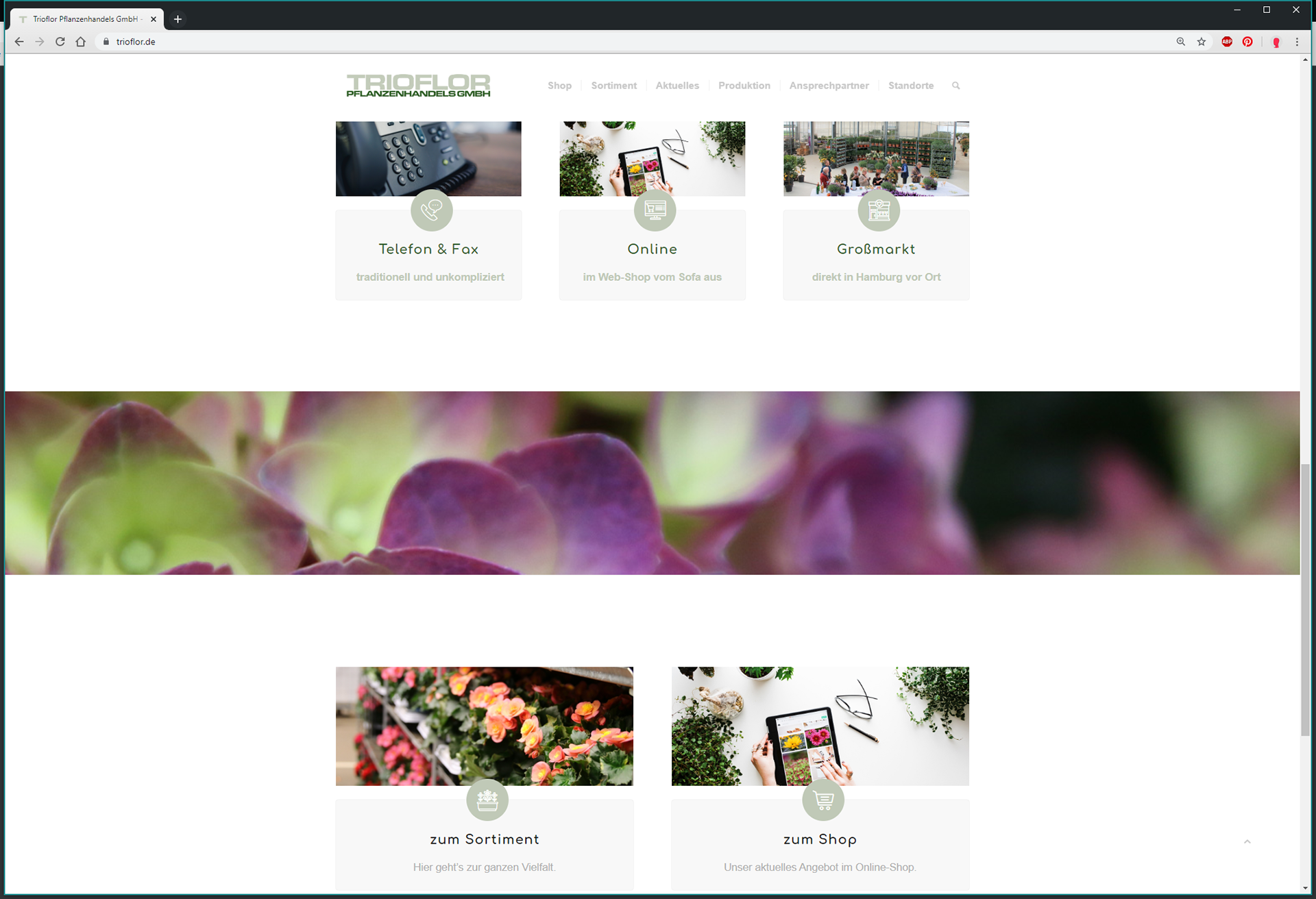Open the zoom indicator in address bar
This screenshot has height=899, width=1316.
tap(1181, 42)
